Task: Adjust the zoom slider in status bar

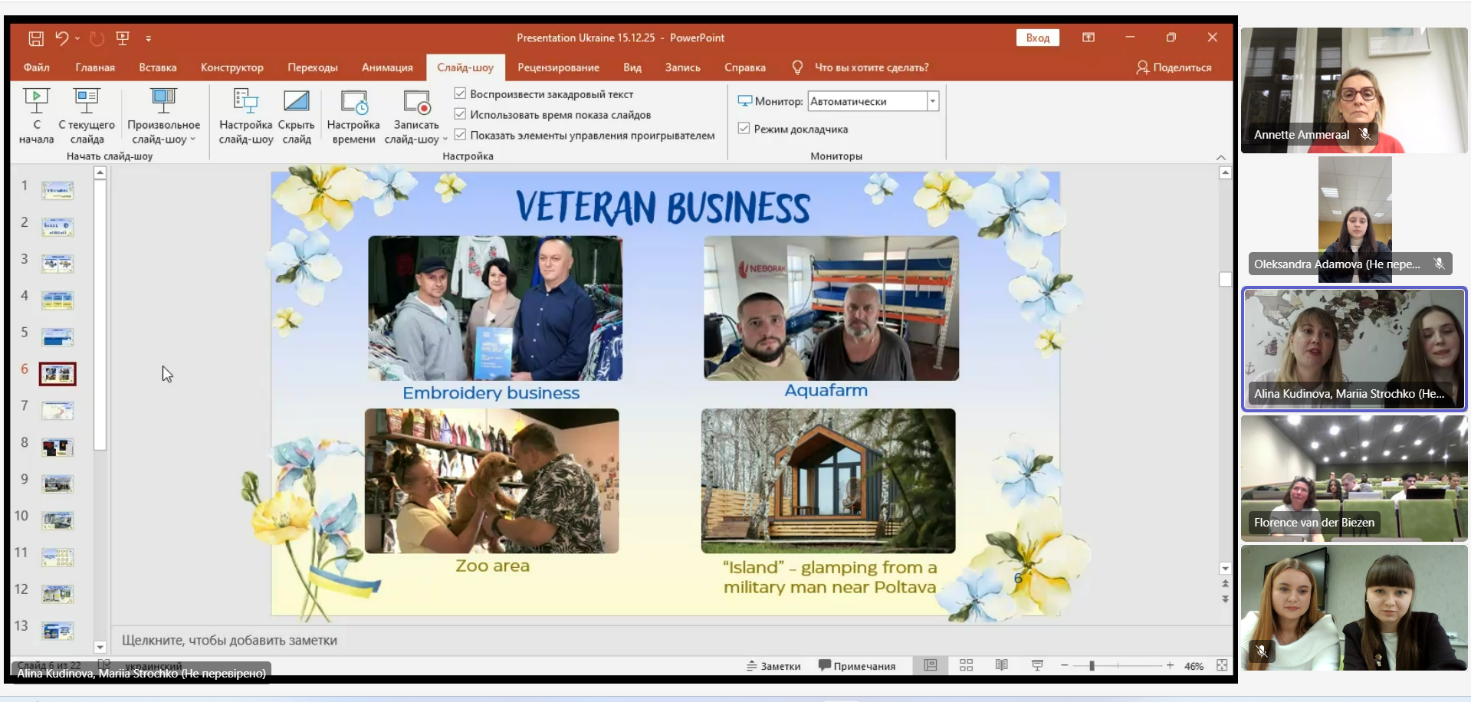Action: tap(1092, 666)
